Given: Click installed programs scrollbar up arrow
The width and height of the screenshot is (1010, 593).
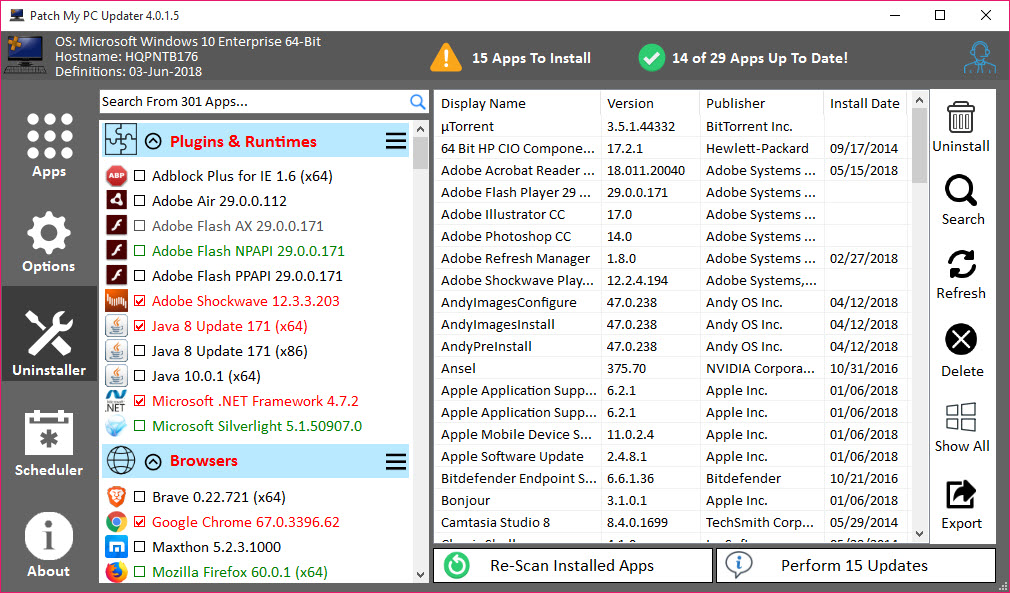Looking at the screenshot, I should click(x=919, y=100).
